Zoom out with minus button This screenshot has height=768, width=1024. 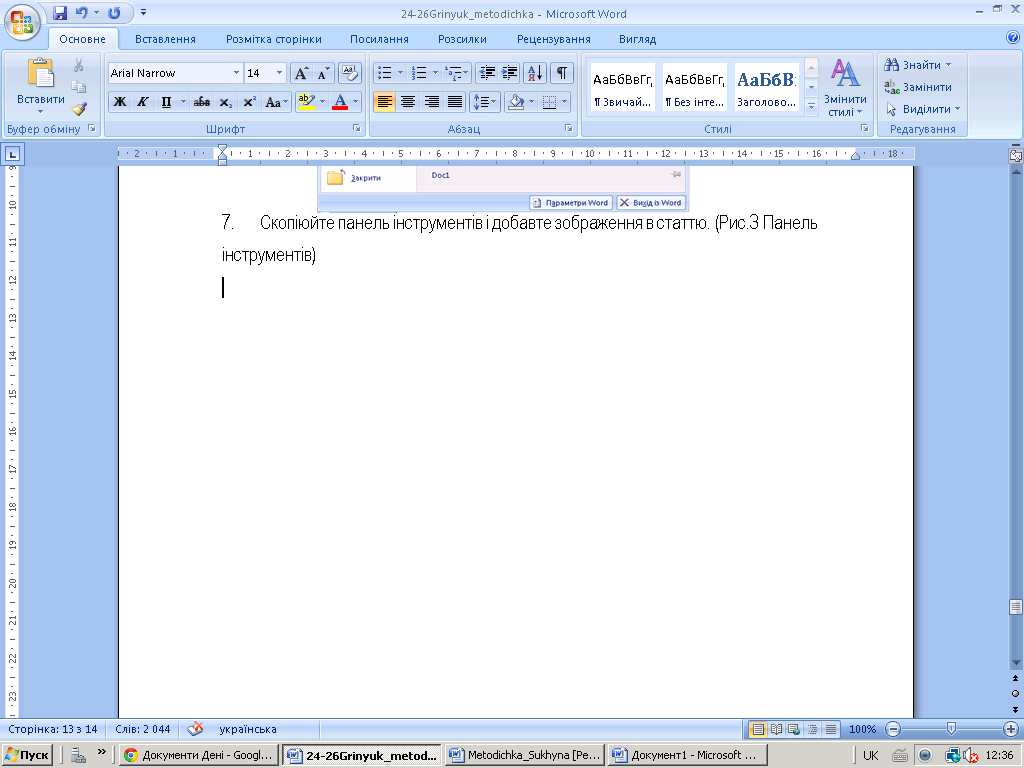click(x=893, y=729)
